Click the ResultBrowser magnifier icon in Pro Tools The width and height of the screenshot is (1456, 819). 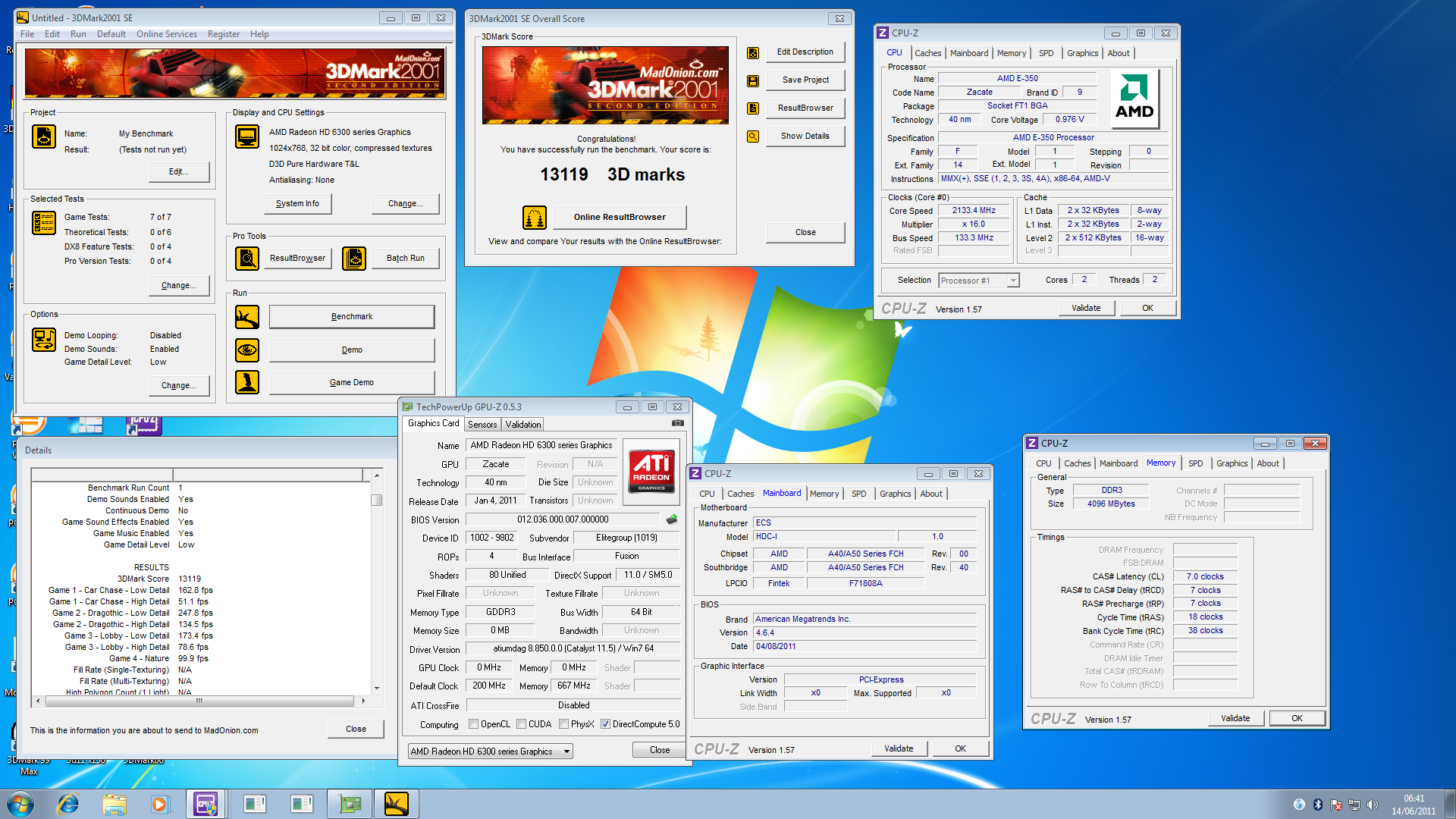pyautogui.click(x=247, y=259)
